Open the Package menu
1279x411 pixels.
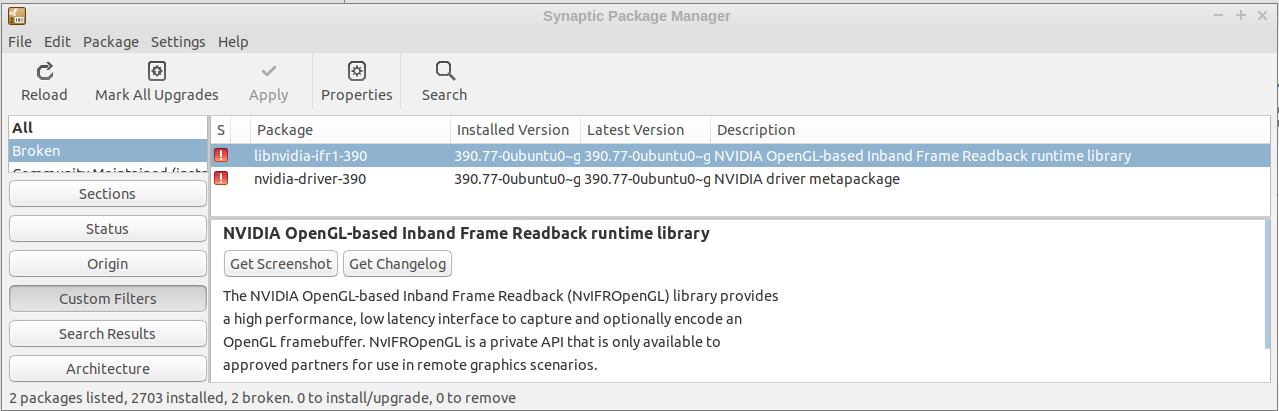coord(111,42)
